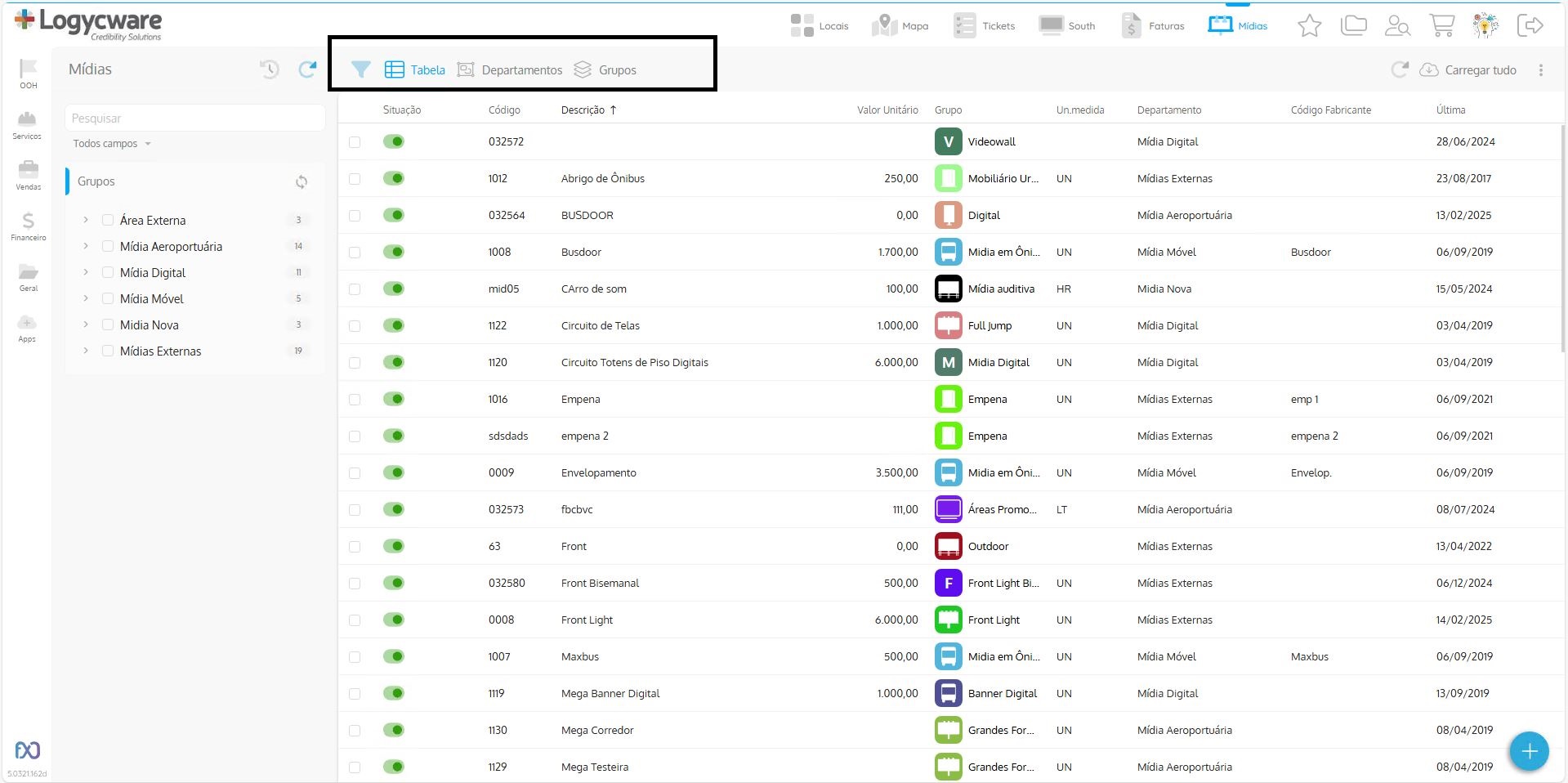Toggle the situation switch for Abrigo de Ônibus

point(394,178)
